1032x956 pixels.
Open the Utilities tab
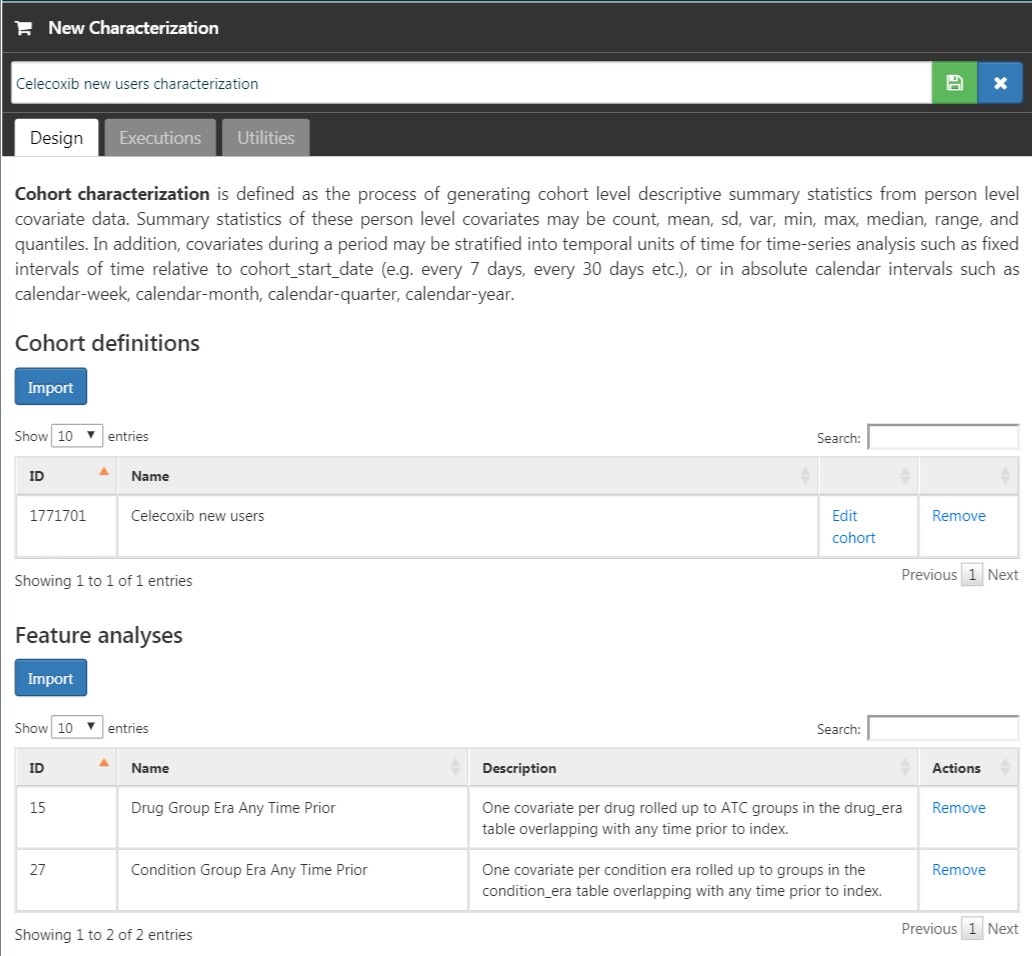tap(266, 138)
